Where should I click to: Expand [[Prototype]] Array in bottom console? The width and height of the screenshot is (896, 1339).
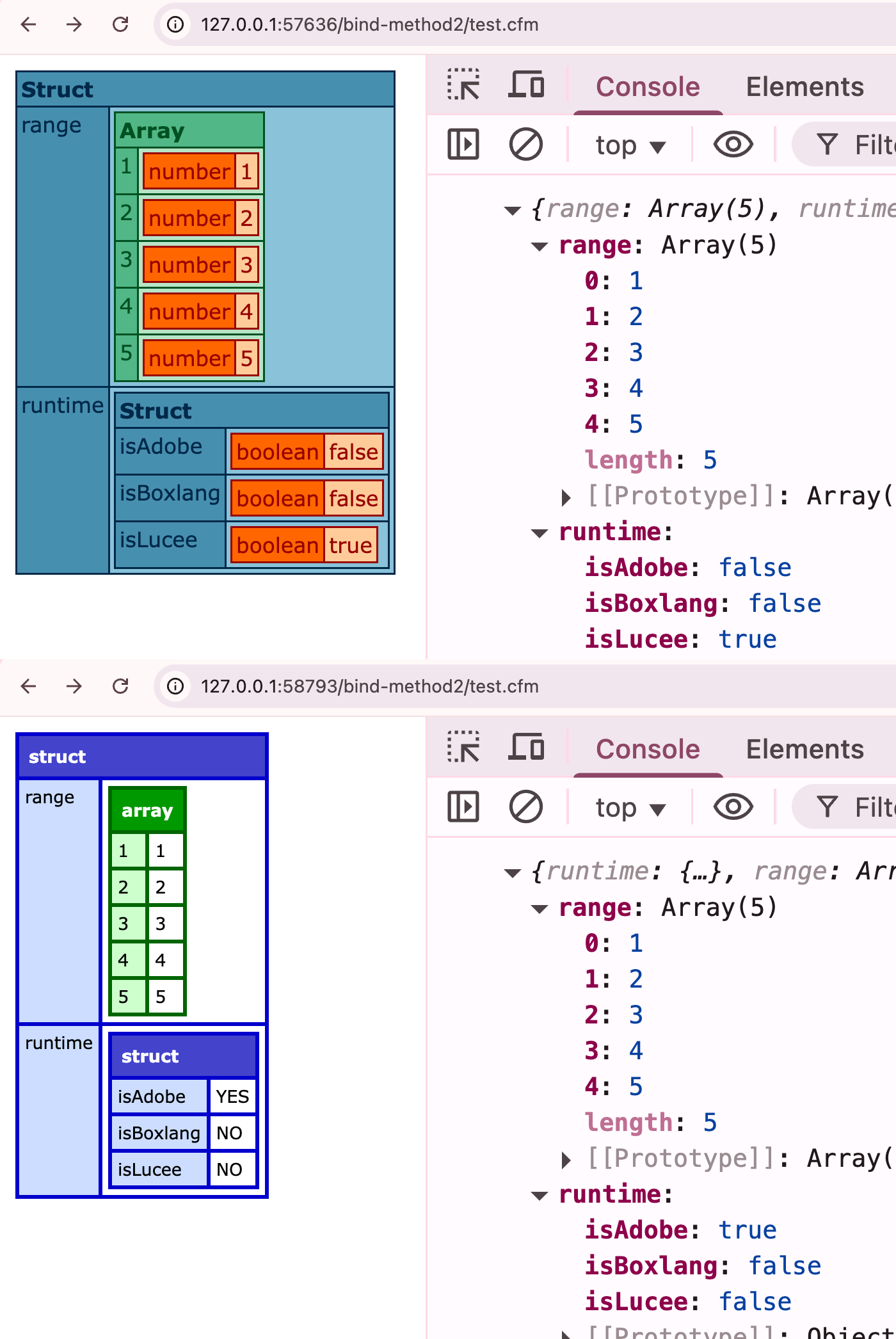pos(565,1160)
